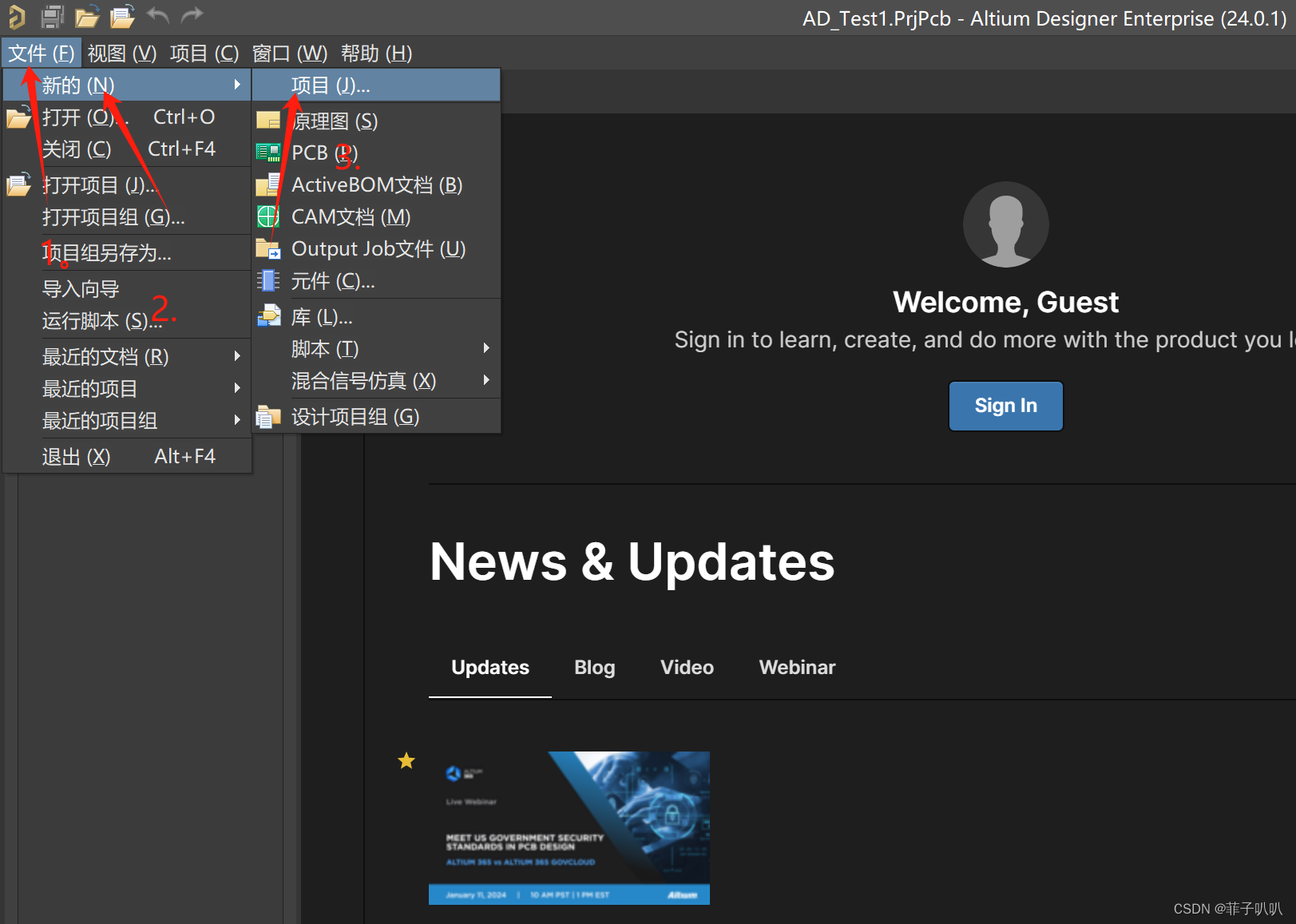Choose CAM文档 (M) entry
Image resolution: width=1296 pixels, height=924 pixels.
(376, 216)
